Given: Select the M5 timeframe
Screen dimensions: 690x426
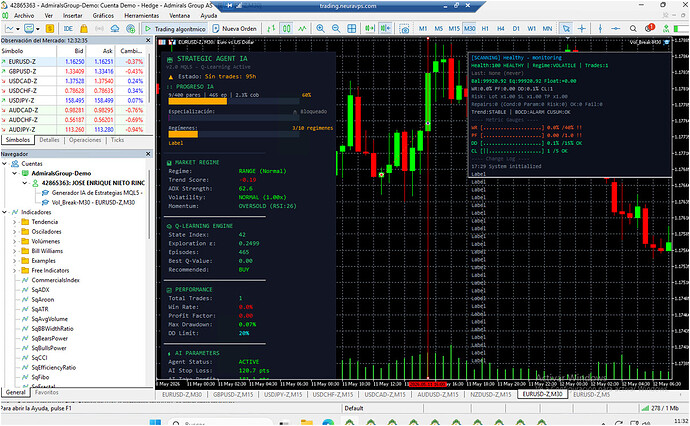Looking at the screenshot, I should pos(439,29).
